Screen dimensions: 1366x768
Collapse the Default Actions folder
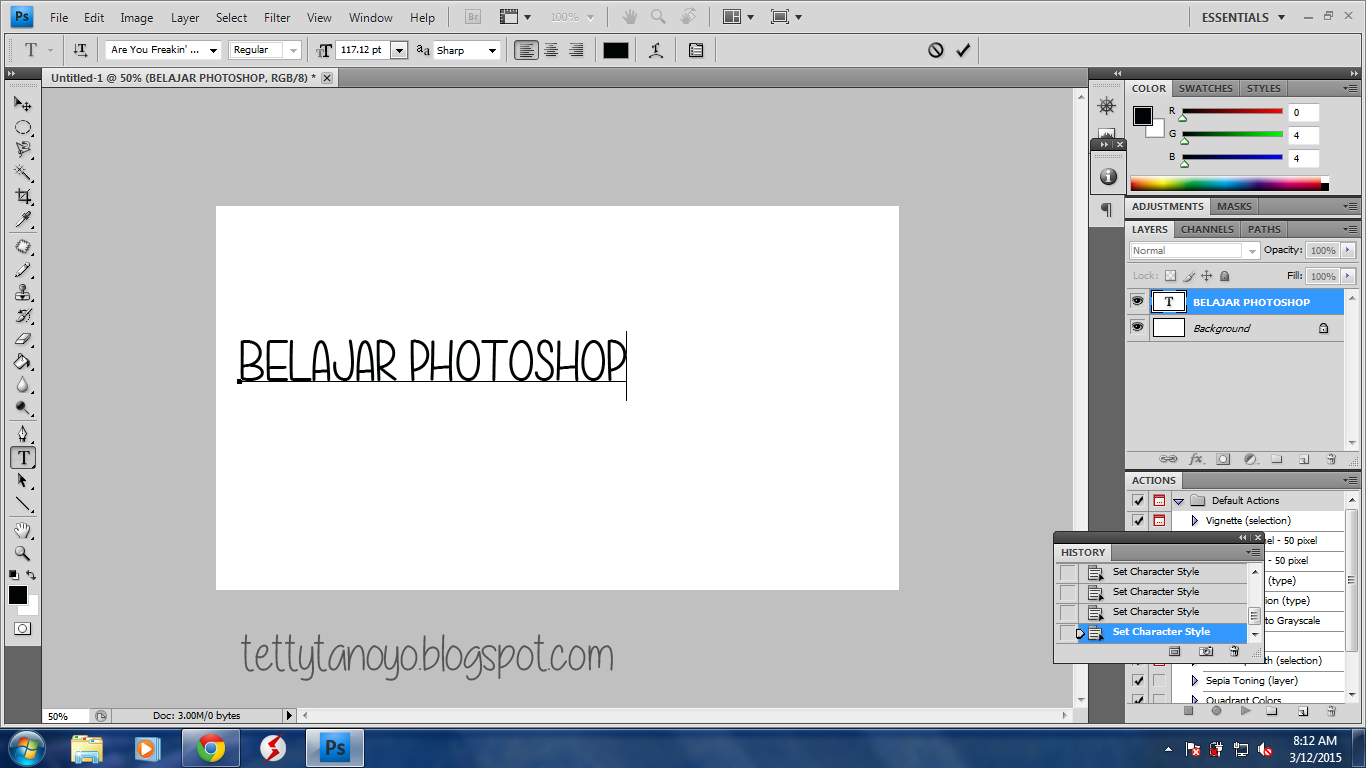tap(1179, 501)
